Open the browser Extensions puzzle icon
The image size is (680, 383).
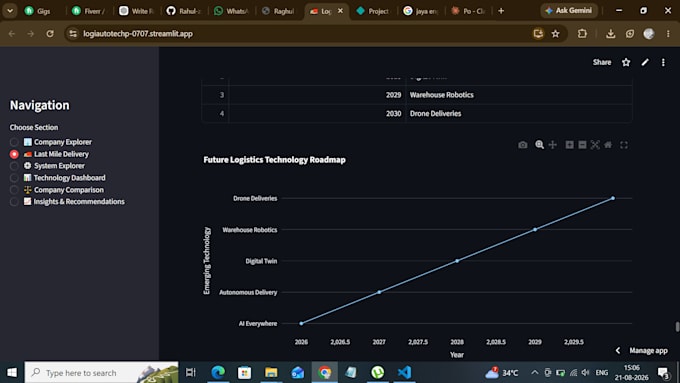[582, 34]
